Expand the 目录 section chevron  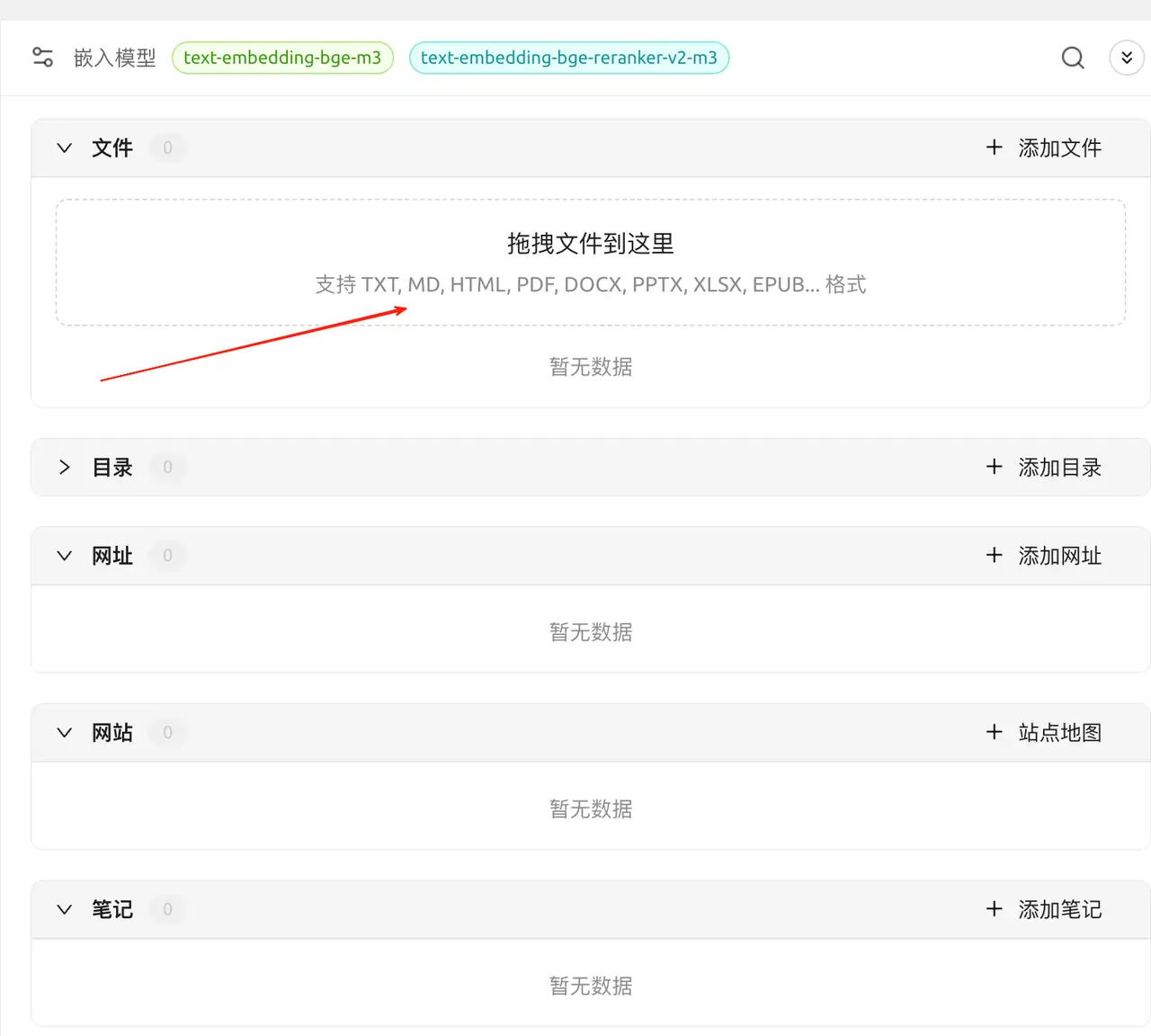(64, 467)
